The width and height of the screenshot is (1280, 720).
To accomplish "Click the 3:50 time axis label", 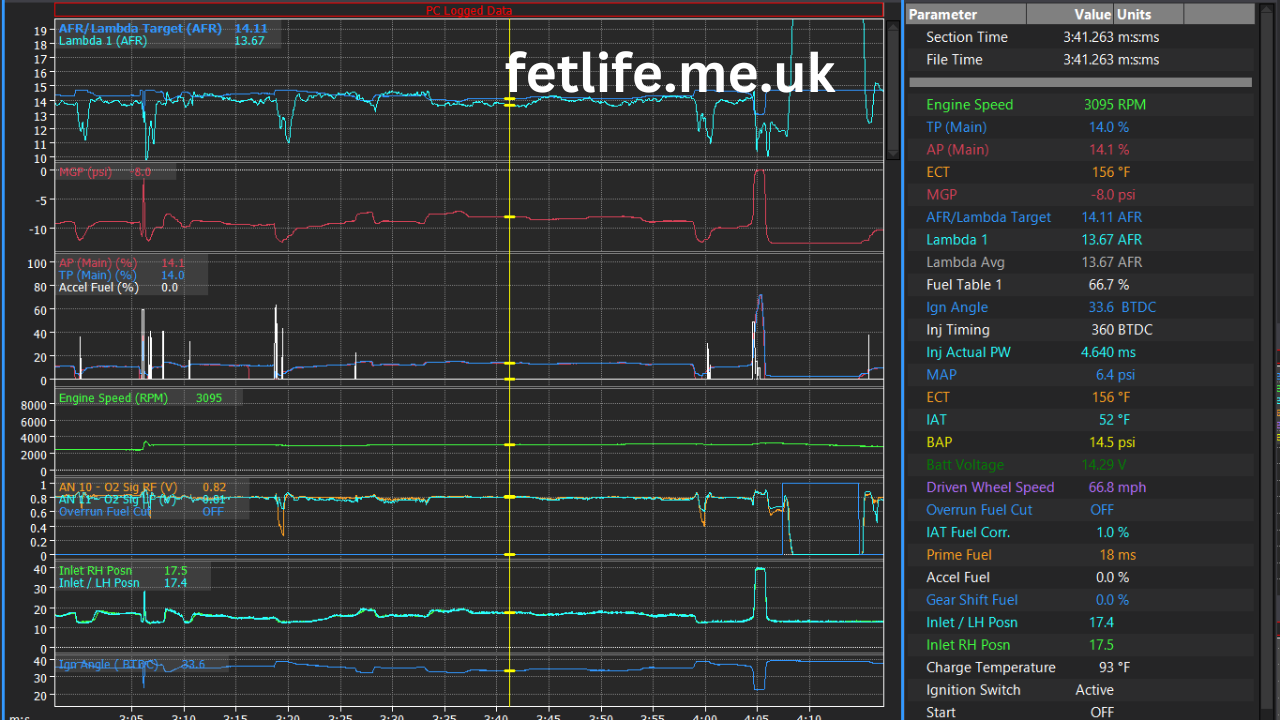I will (x=600, y=716).
